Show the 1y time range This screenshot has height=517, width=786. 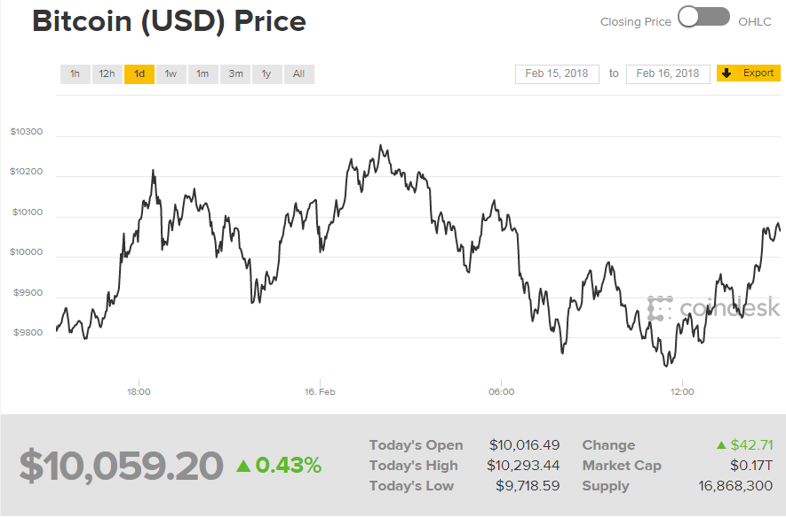(267, 74)
